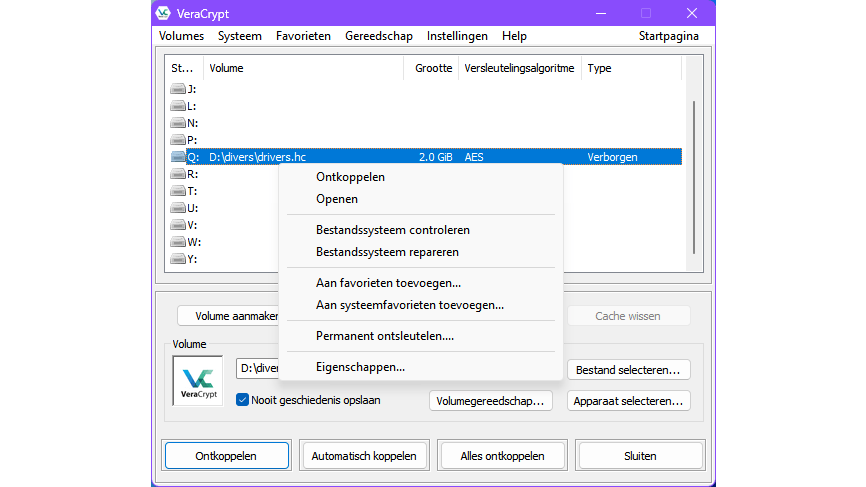Select Bestandssysteem controleren in context menu
866x487 pixels.
coord(421,230)
